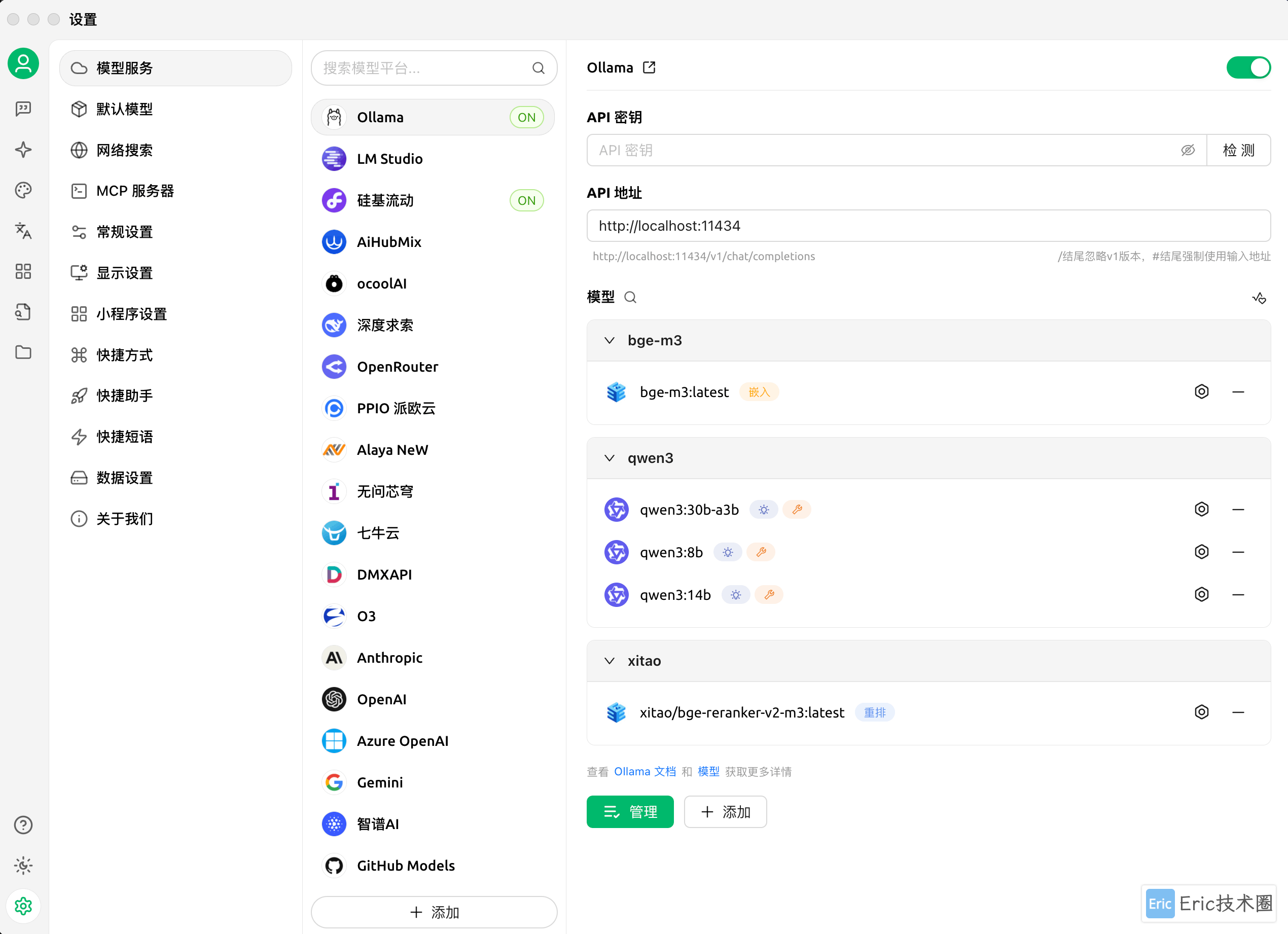Collapse the bge-m3 model group
The image size is (1288, 934).
click(x=610, y=341)
